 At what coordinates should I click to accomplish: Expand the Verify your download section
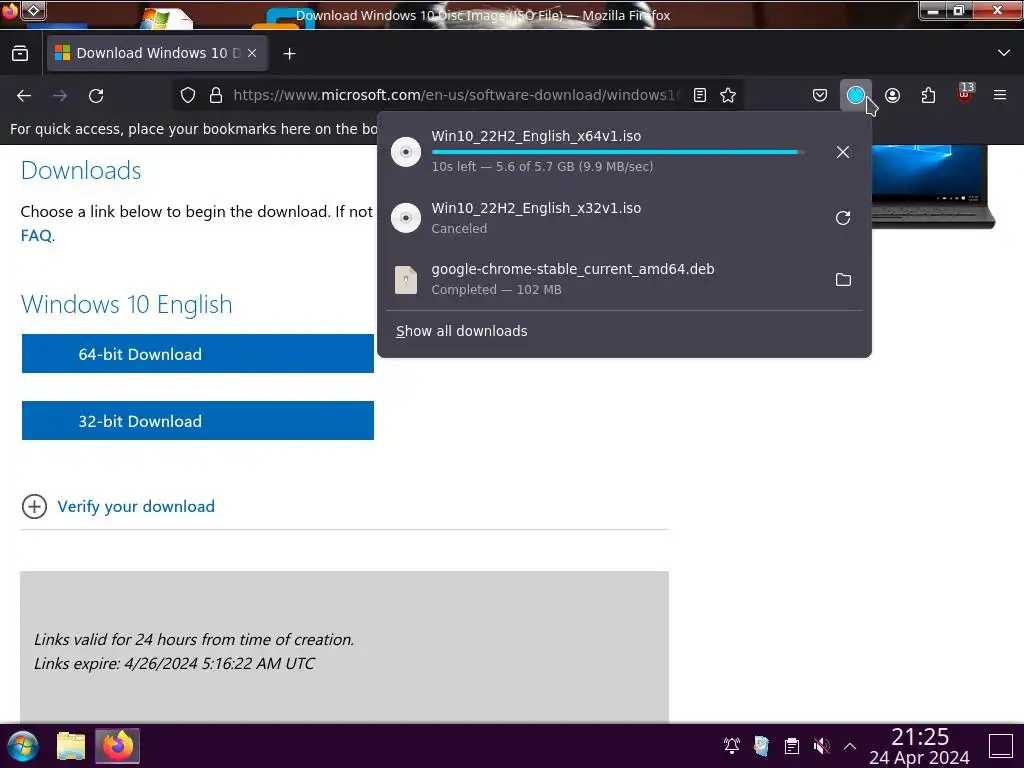point(34,506)
